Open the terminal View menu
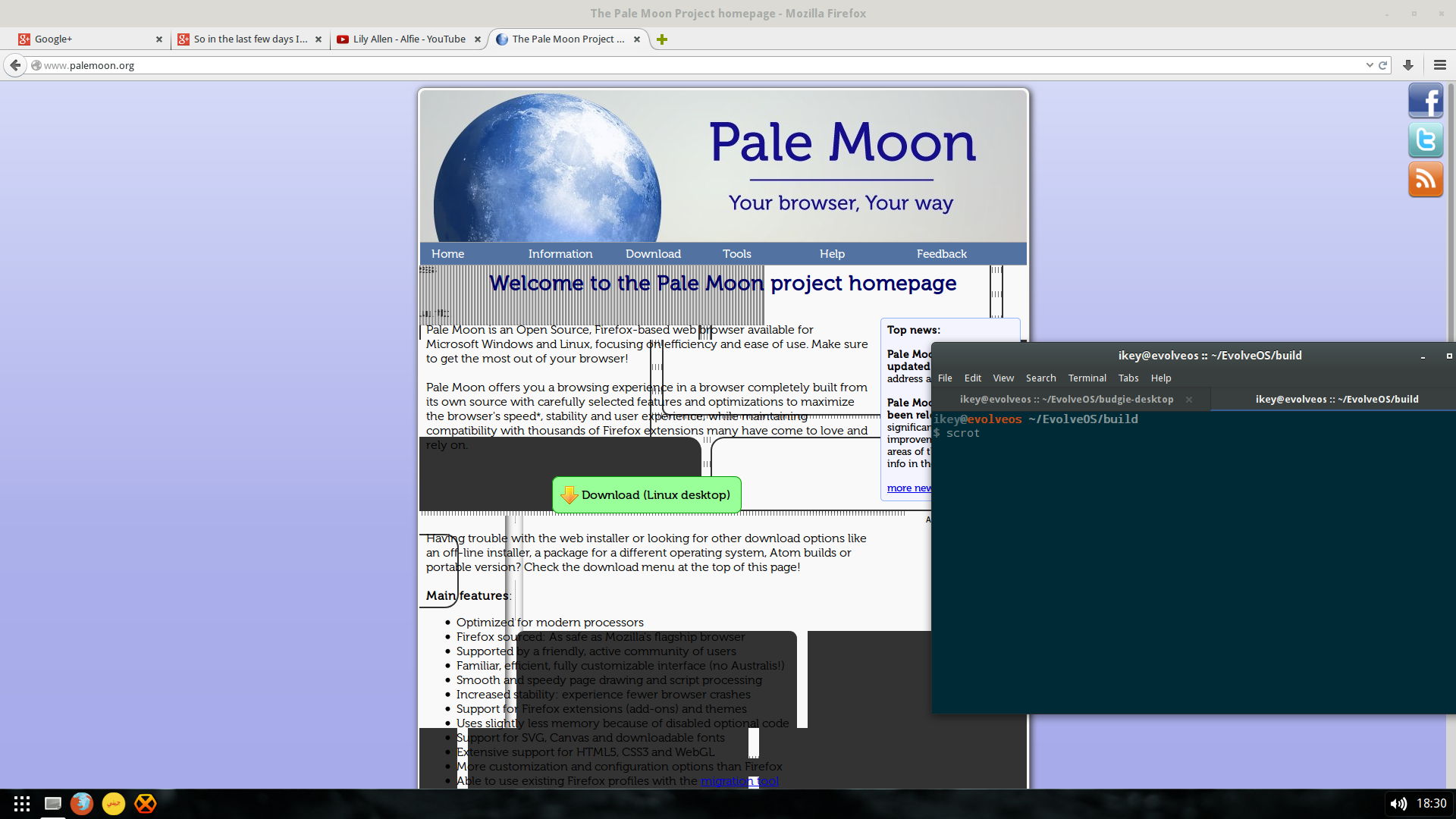Image resolution: width=1456 pixels, height=819 pixels. (x=1003, y=378)
